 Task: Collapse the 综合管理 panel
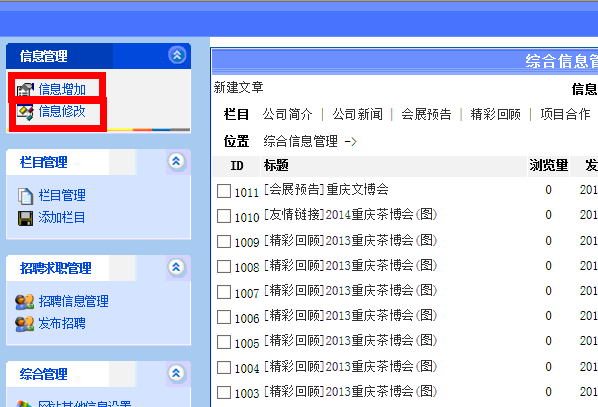click(176, 373)
